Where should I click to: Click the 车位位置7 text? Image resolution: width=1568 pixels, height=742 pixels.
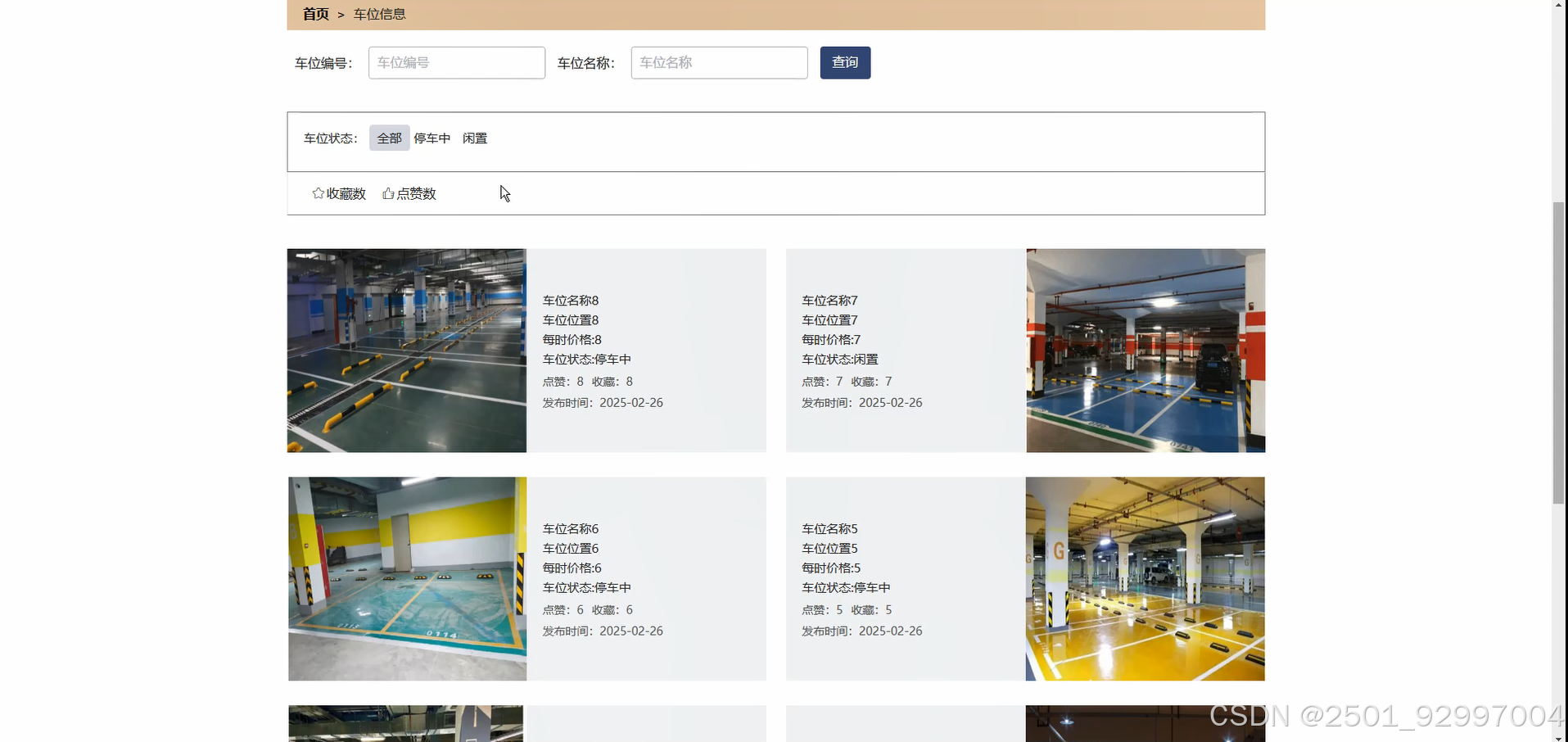(829, 320)
